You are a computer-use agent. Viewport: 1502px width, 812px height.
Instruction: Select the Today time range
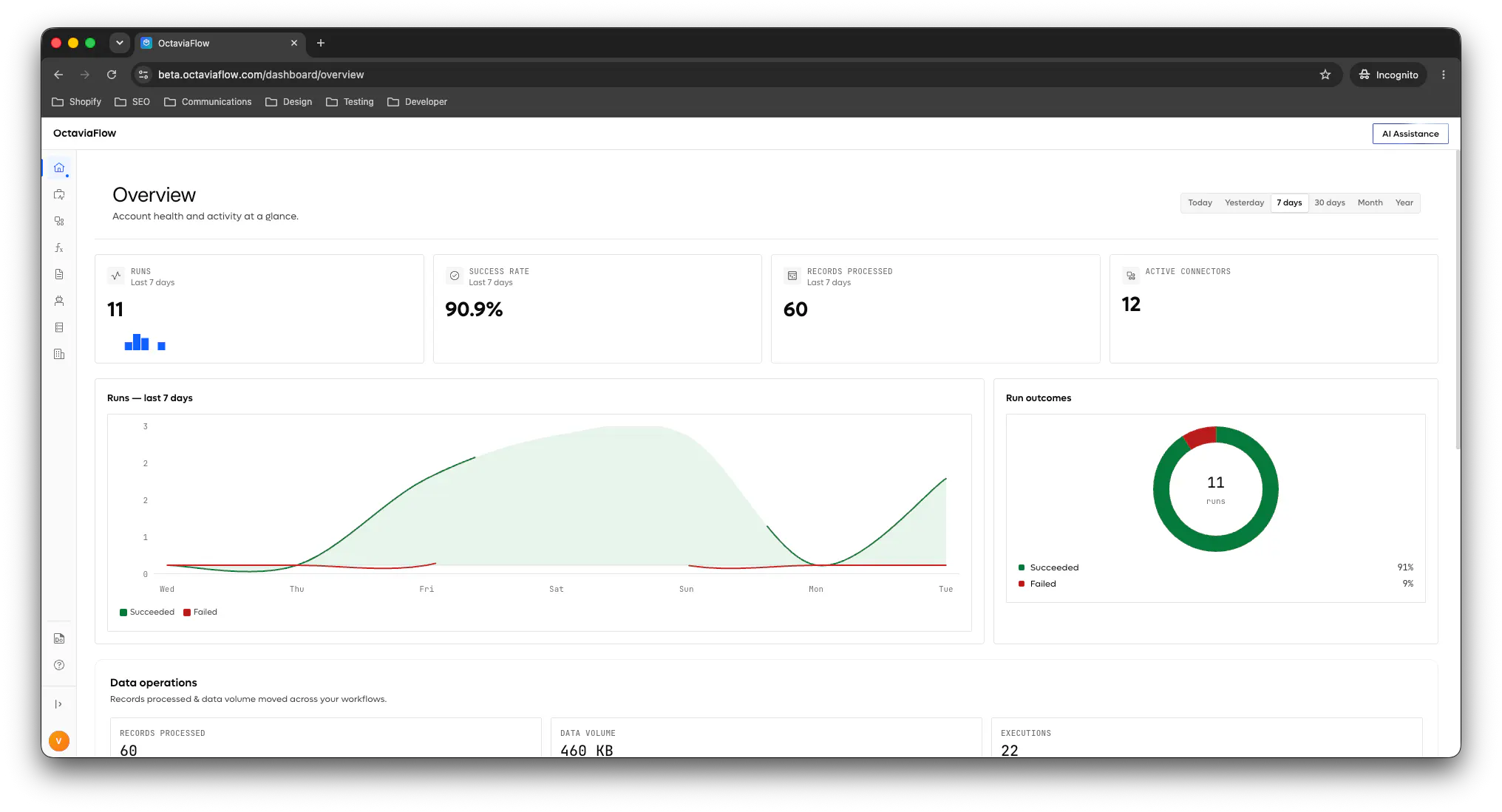point(1200,203)
